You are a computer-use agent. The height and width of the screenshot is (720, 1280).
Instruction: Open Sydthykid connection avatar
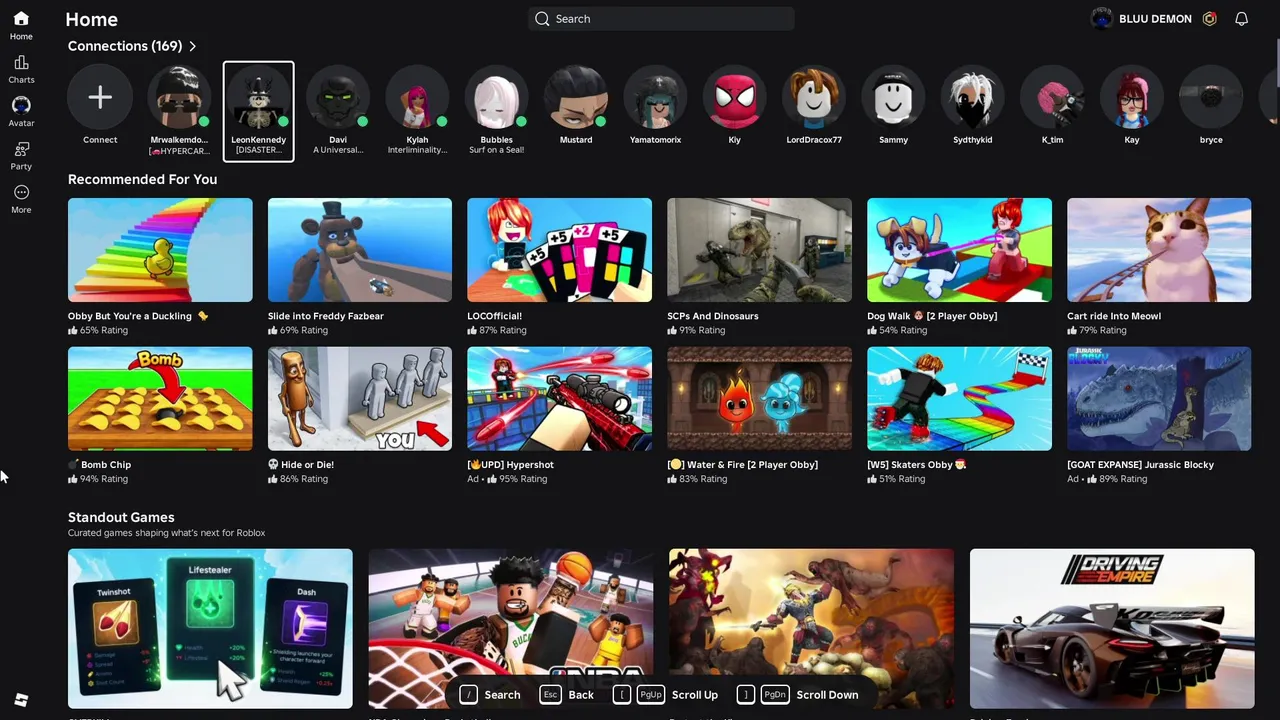pyautogui.click(x=973, y=97)
